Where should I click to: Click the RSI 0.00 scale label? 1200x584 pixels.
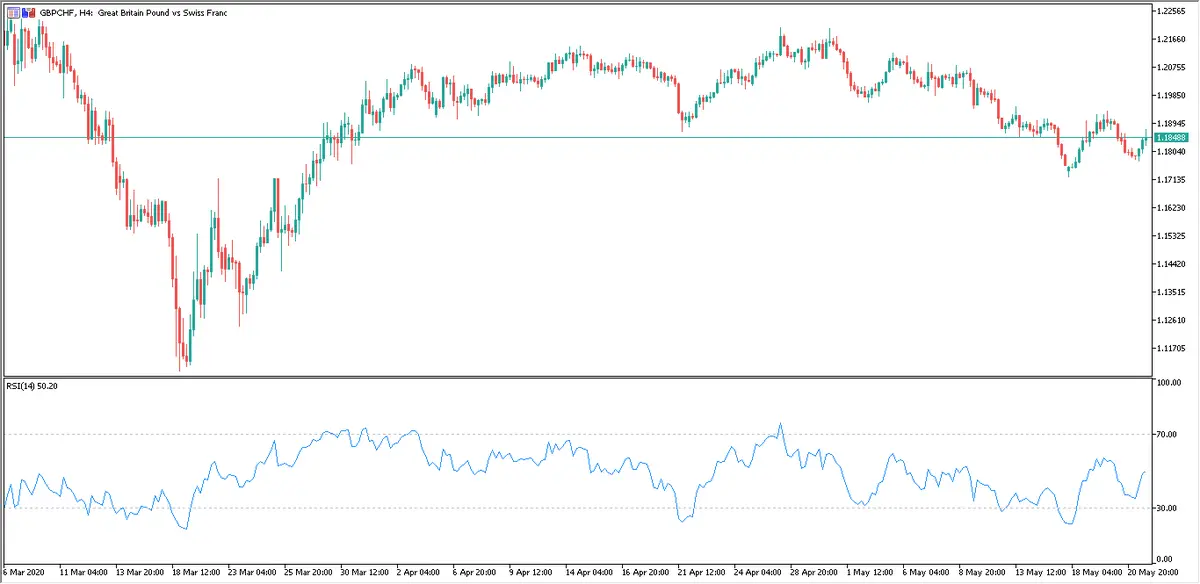coord(1166,558)
